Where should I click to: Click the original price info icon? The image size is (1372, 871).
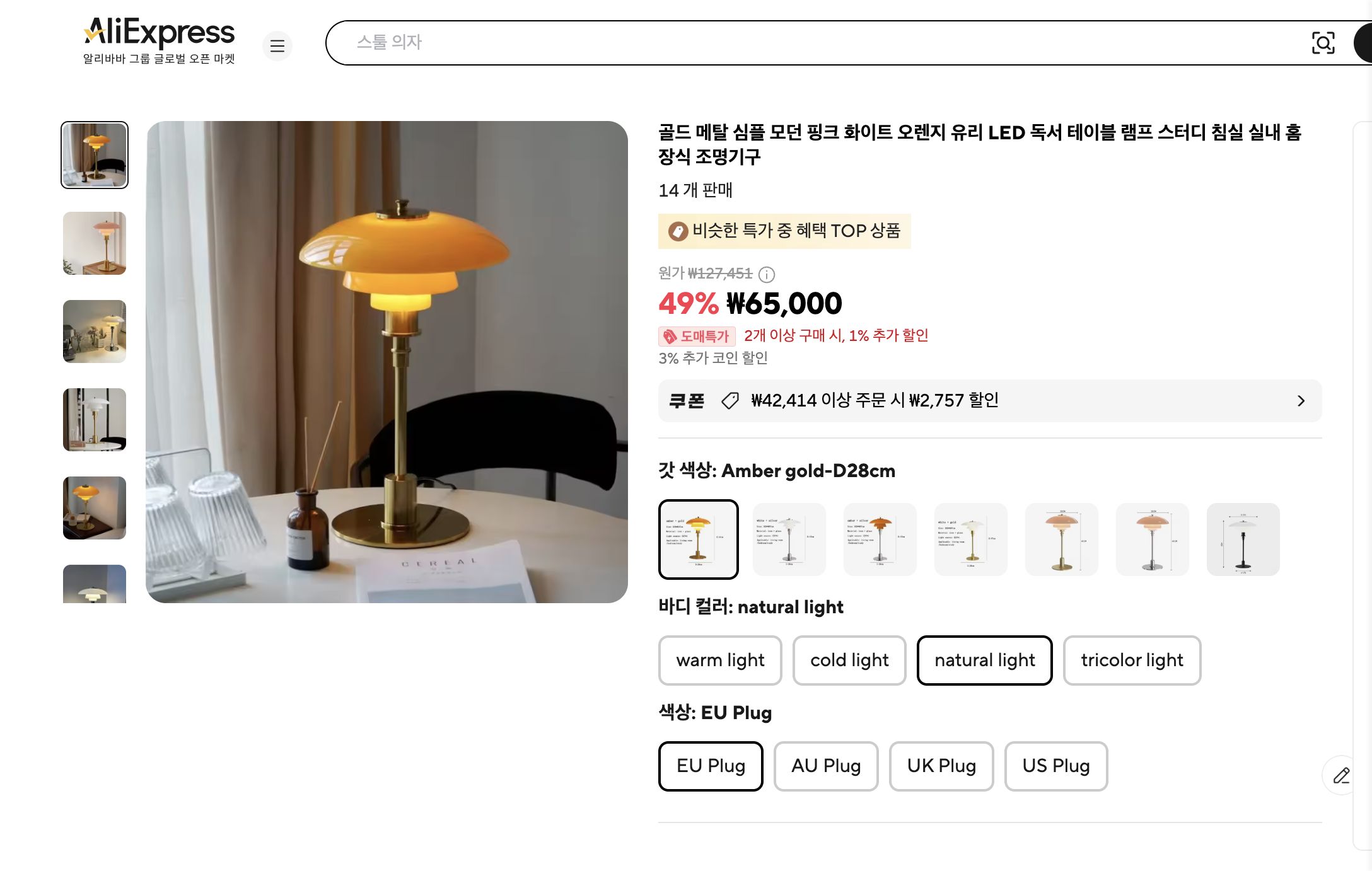[x=767, y=275]
